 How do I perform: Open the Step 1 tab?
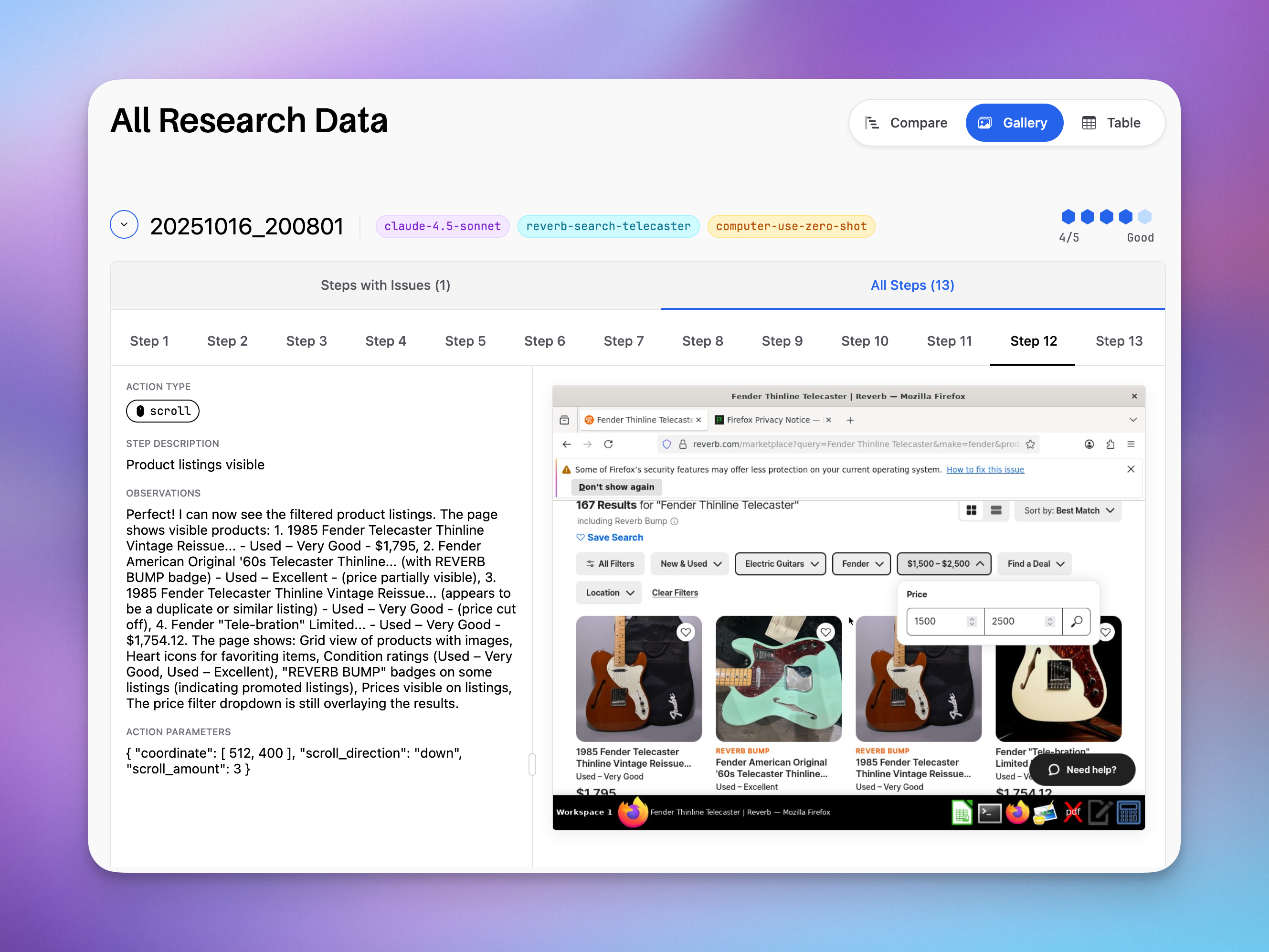coord(149,341)
